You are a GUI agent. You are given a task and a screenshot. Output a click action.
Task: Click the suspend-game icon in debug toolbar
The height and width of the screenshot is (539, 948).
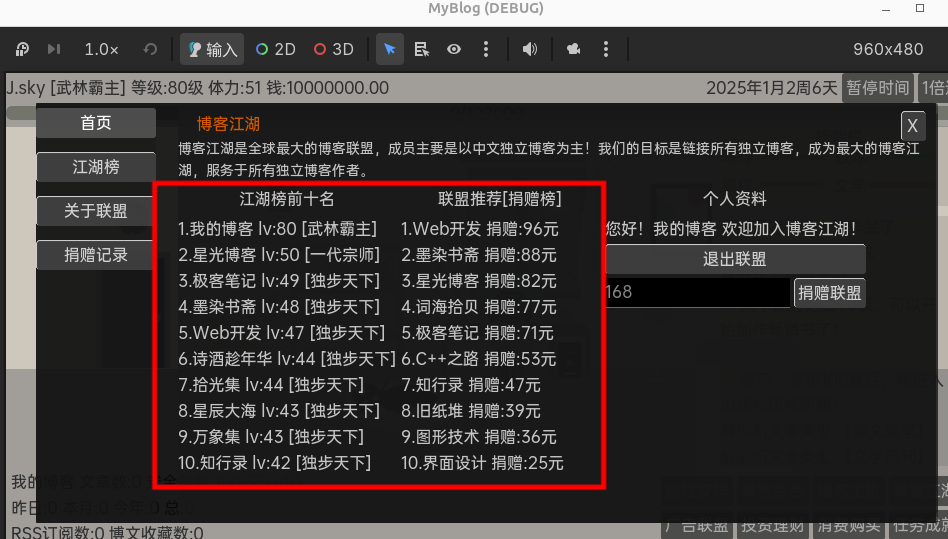(22, 49)
